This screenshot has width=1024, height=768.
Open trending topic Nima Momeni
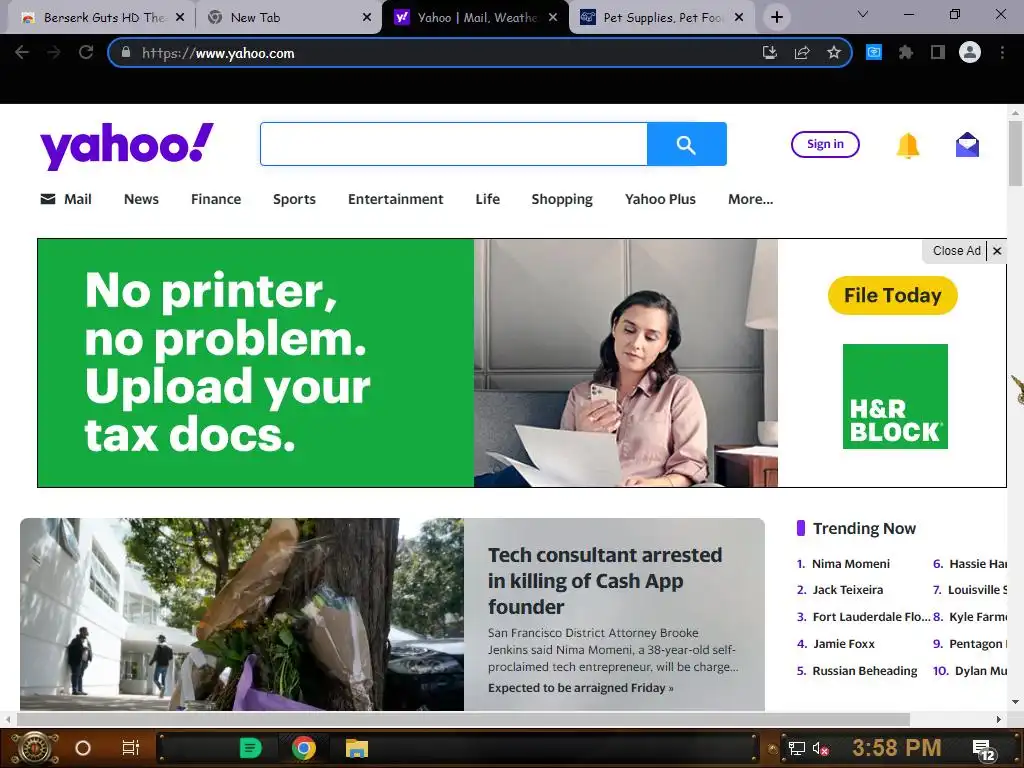point(850,564)
